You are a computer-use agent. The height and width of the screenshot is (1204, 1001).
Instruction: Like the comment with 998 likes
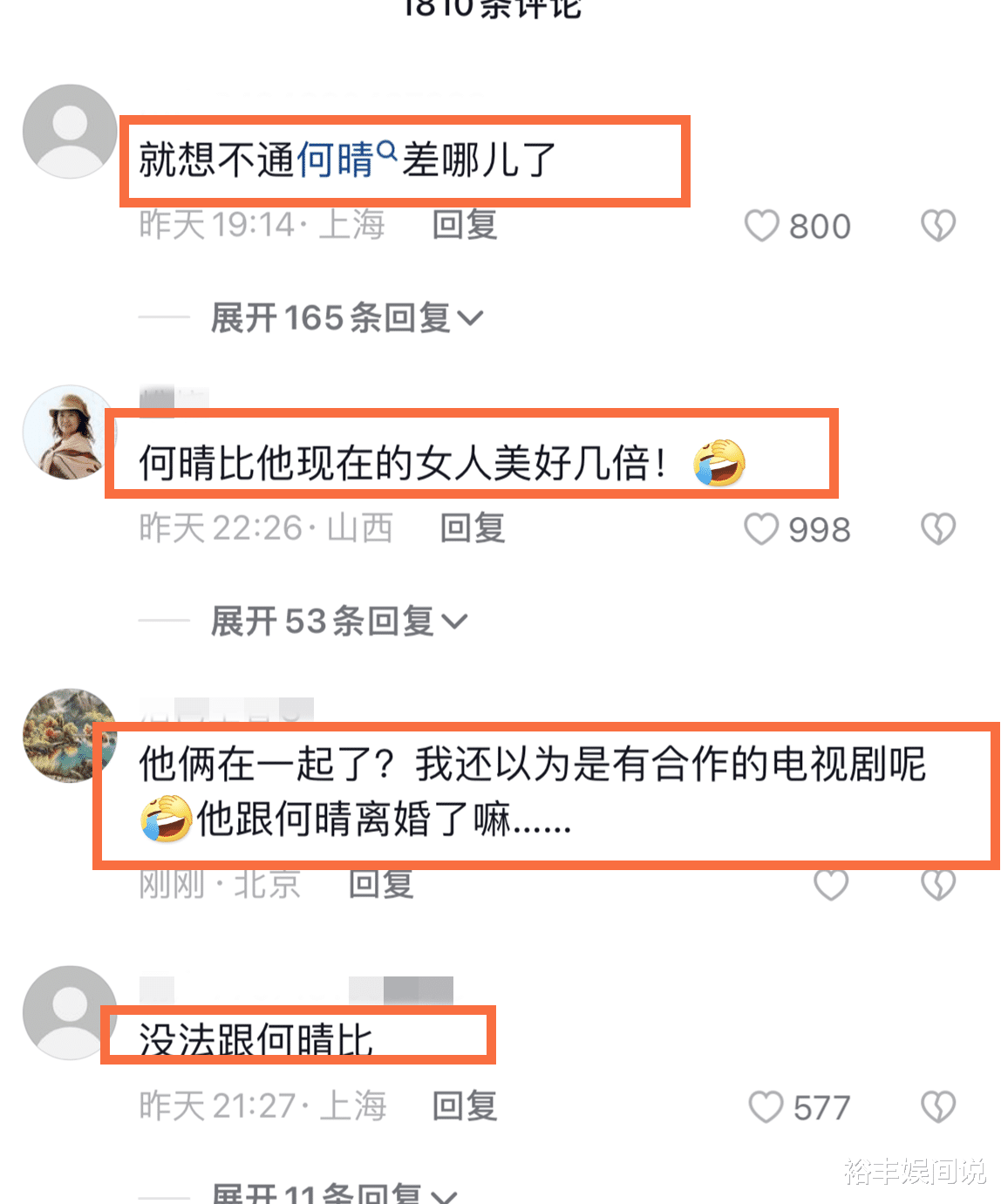click(761, 529)
